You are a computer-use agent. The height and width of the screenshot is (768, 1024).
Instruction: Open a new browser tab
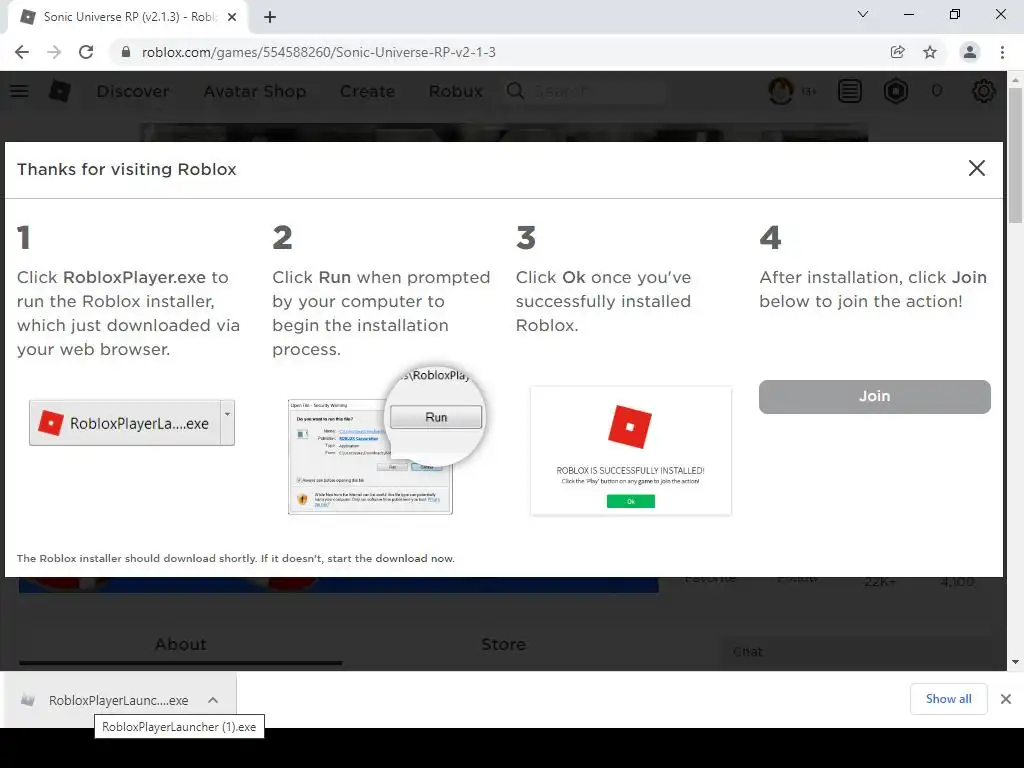pyautogui.click(x=270, y=17)
